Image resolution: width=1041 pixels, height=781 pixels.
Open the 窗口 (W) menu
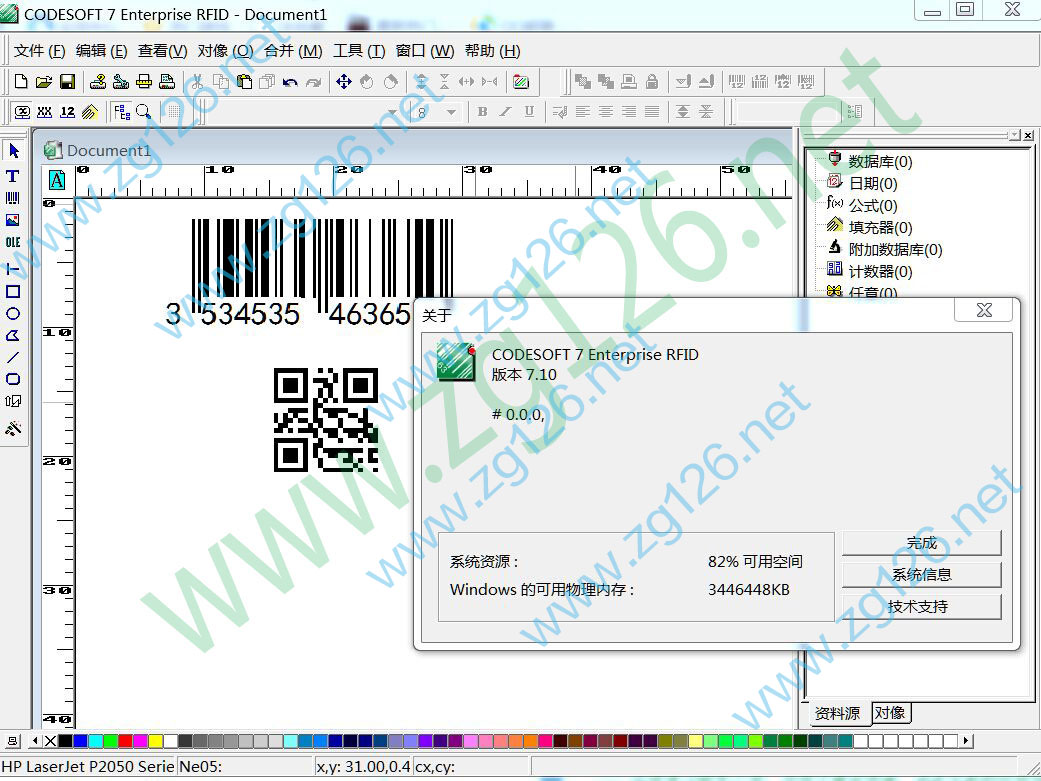click(x=425, y=51)
